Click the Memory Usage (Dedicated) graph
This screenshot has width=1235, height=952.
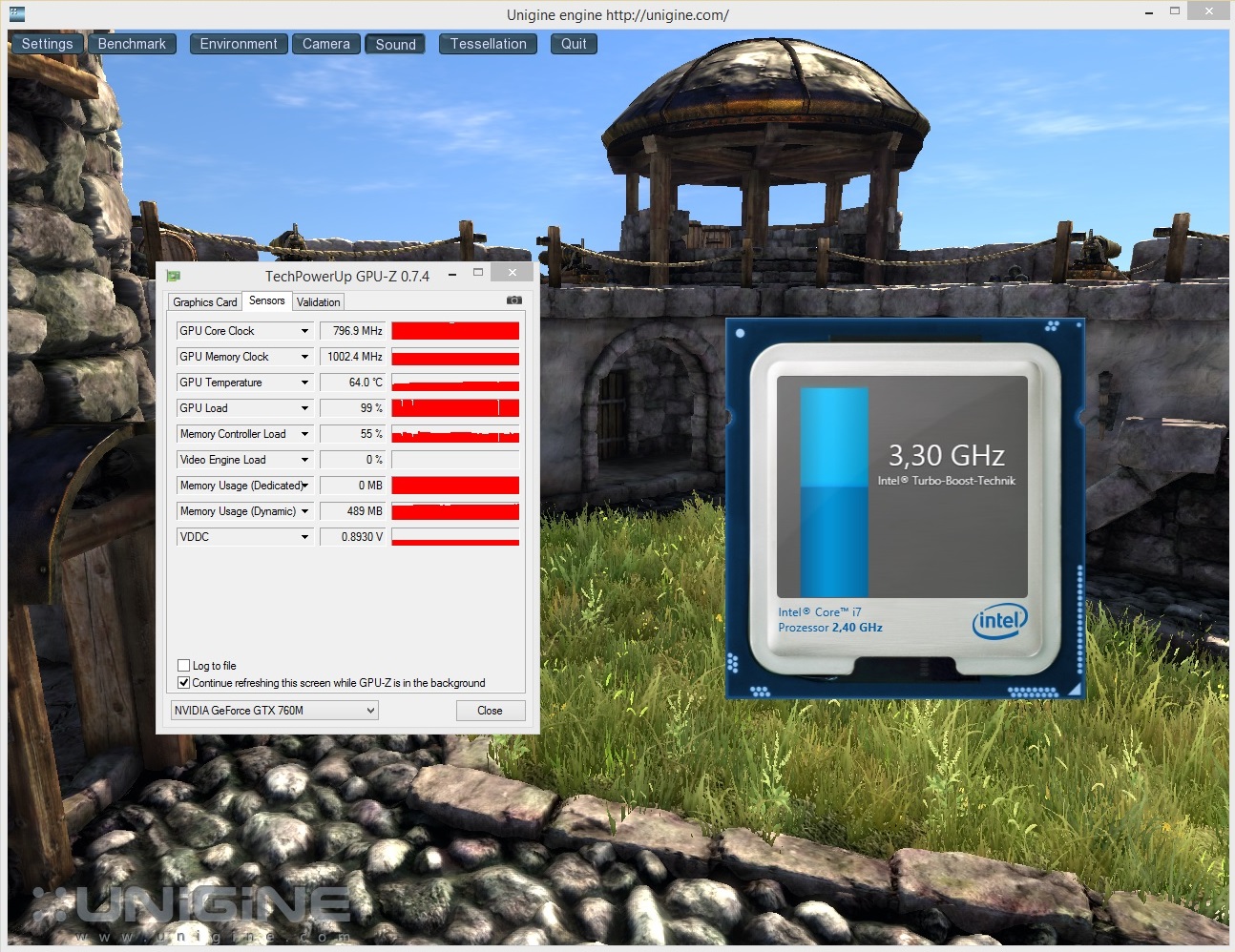point(455,486)
